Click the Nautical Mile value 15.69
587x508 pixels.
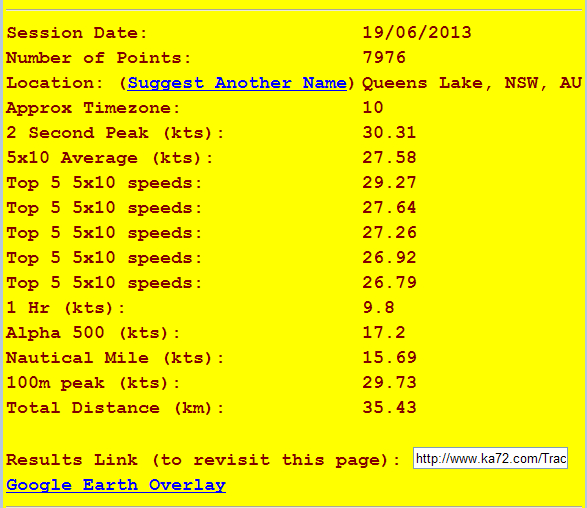click(x=389, y=358)
